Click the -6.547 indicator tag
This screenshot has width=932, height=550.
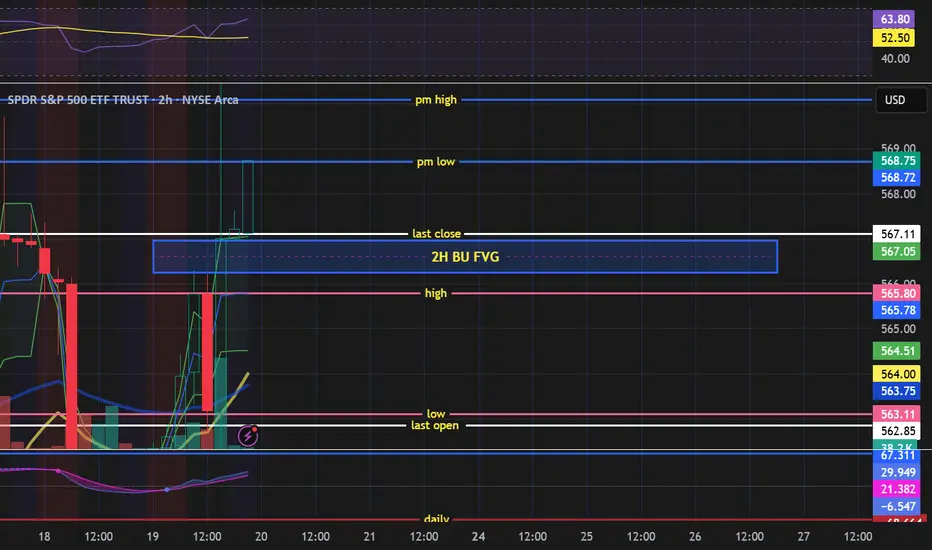[x=896, y=506]
